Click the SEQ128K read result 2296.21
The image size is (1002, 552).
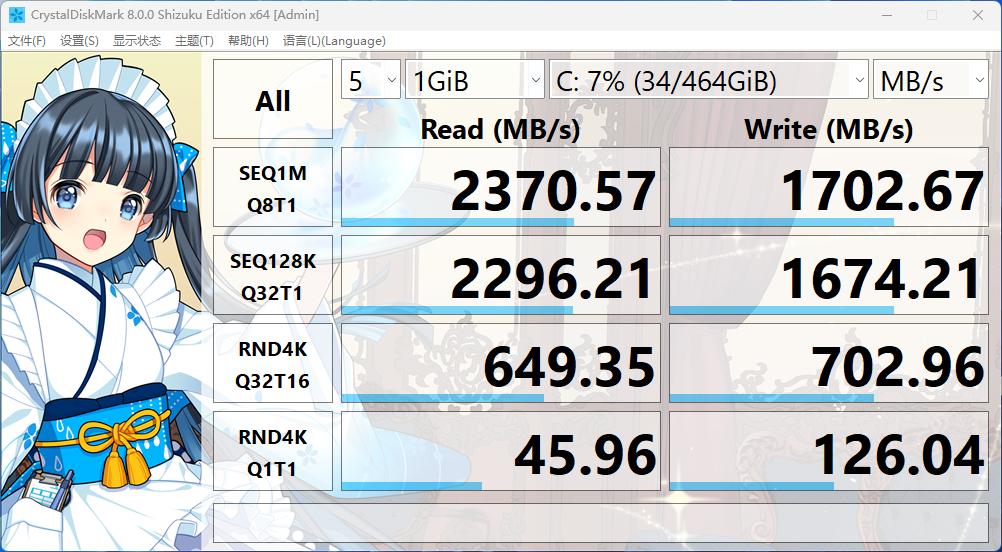click(501, 275)
